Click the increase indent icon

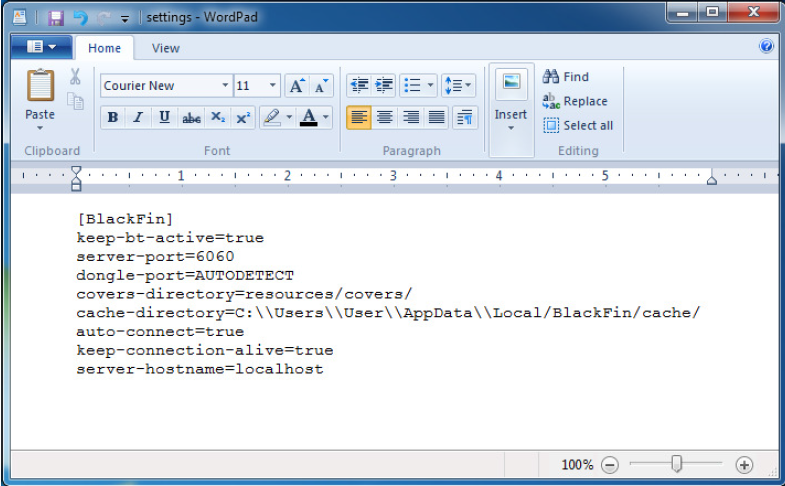pos(384,86)
